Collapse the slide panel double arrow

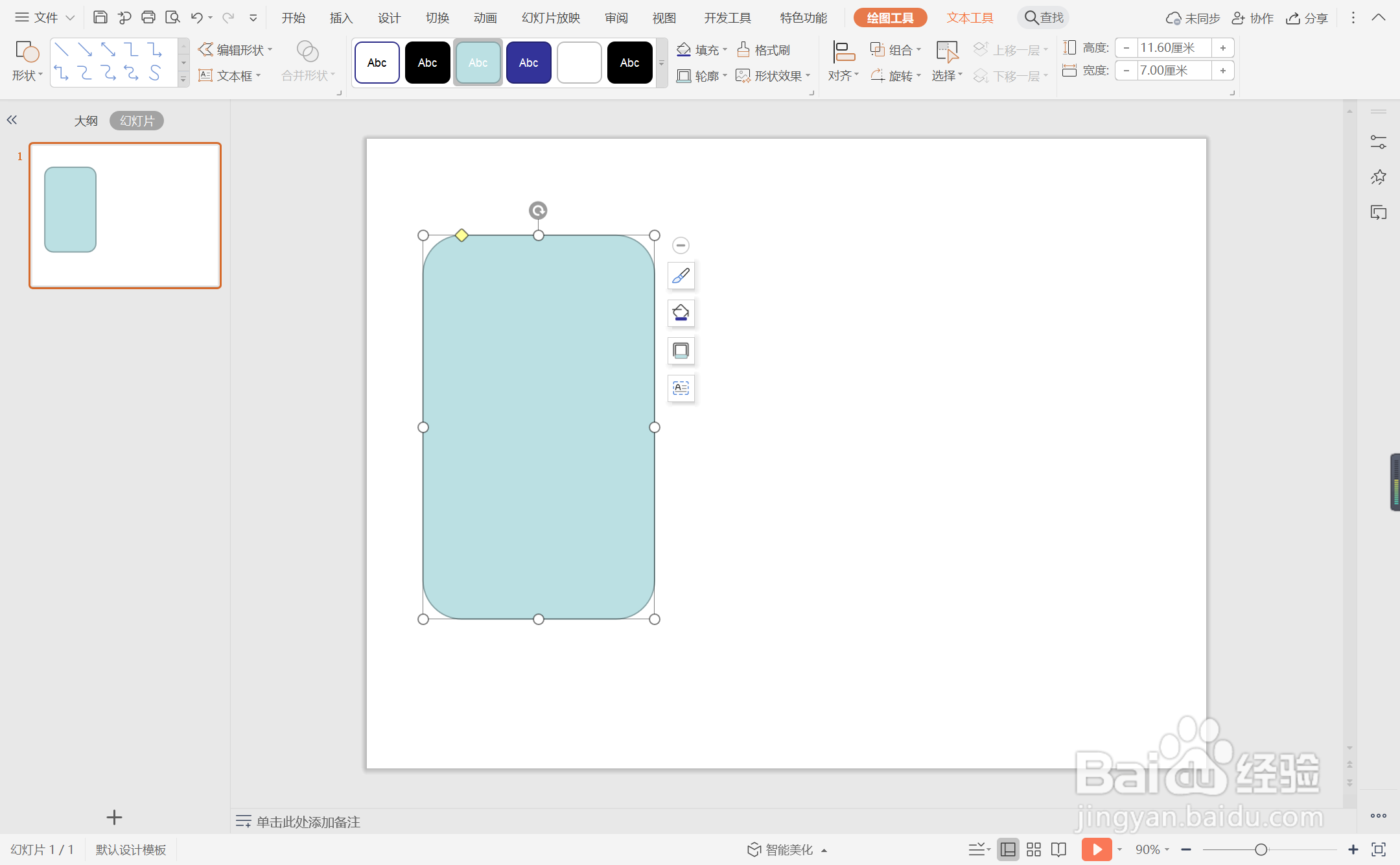click(12, 120)
